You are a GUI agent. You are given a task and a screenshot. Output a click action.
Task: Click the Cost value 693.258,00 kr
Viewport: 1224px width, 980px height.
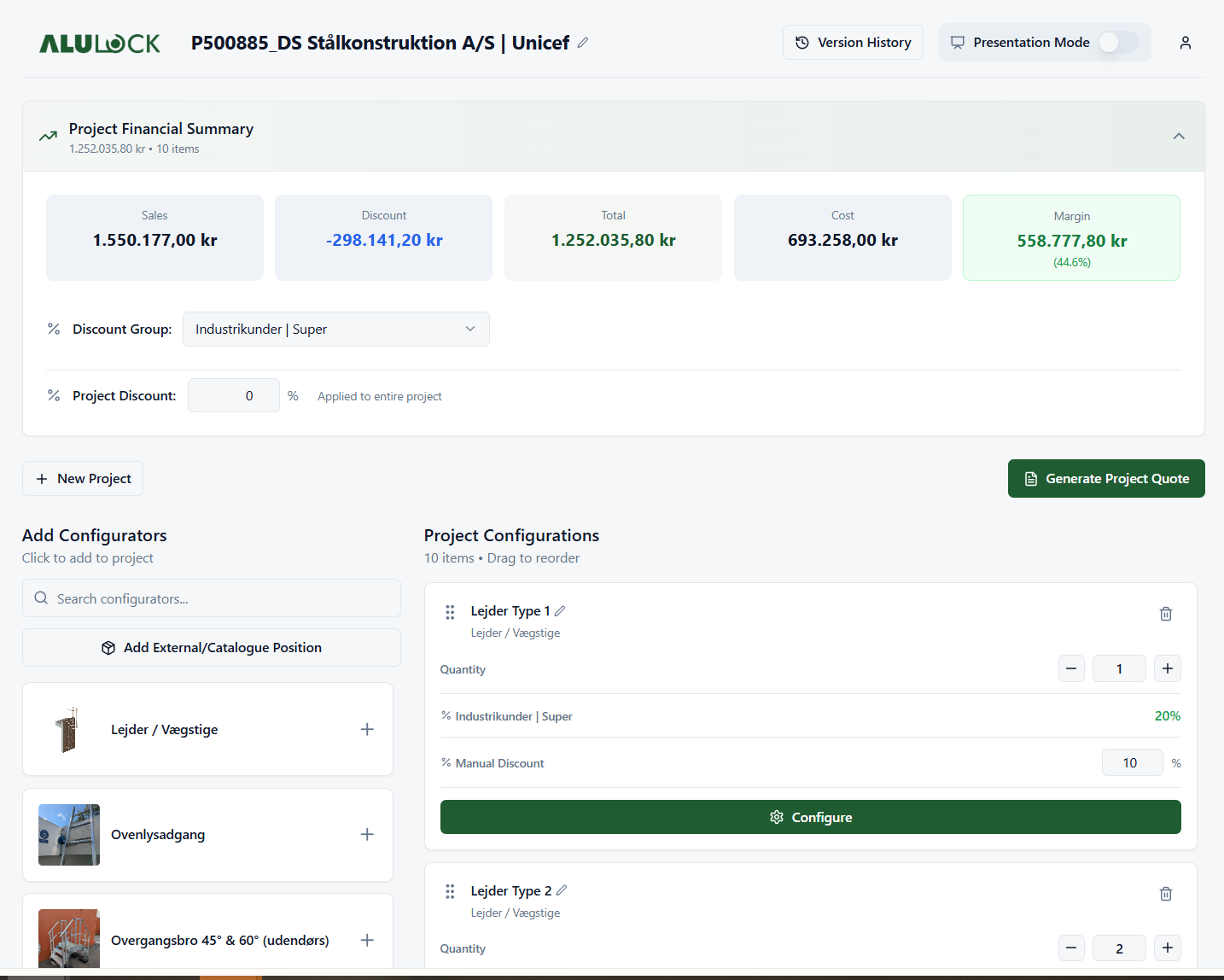[842, 240]
